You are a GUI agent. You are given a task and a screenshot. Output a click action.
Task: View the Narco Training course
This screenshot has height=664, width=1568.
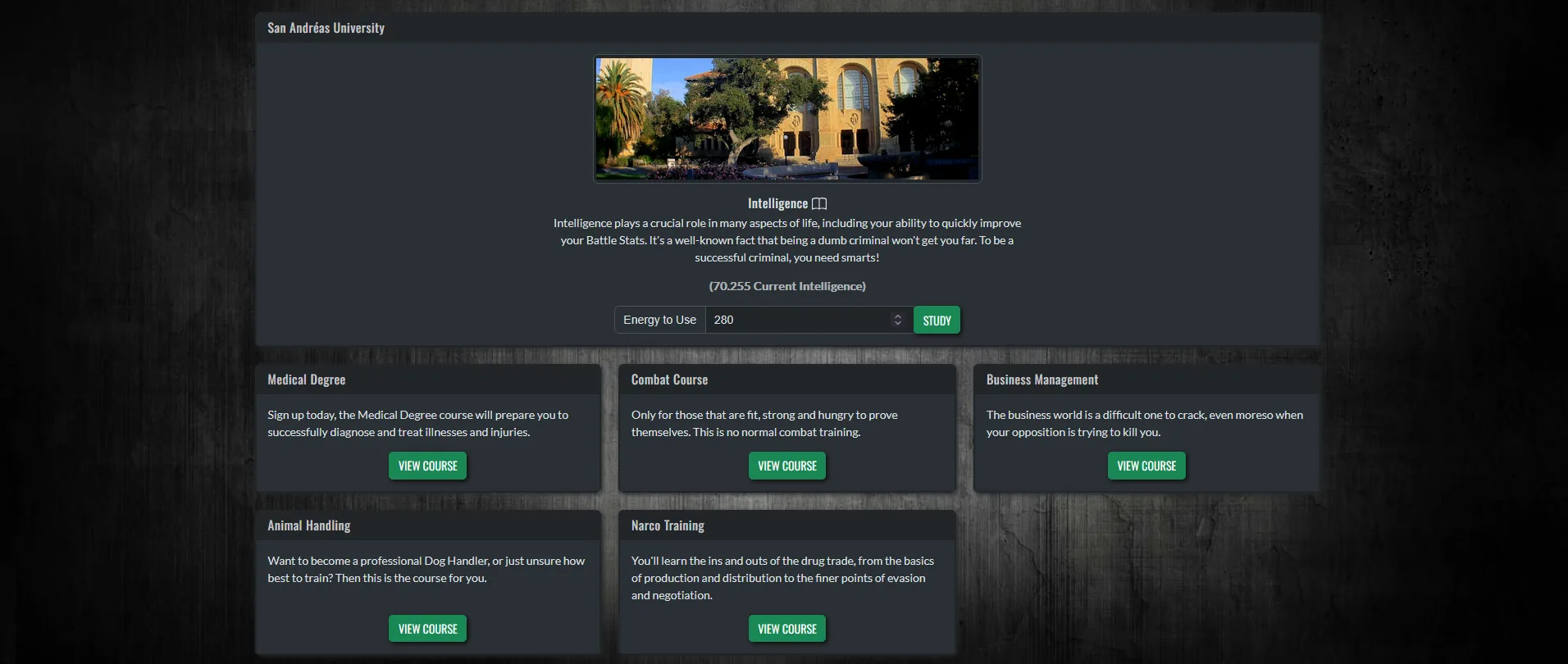coord(786,629)
